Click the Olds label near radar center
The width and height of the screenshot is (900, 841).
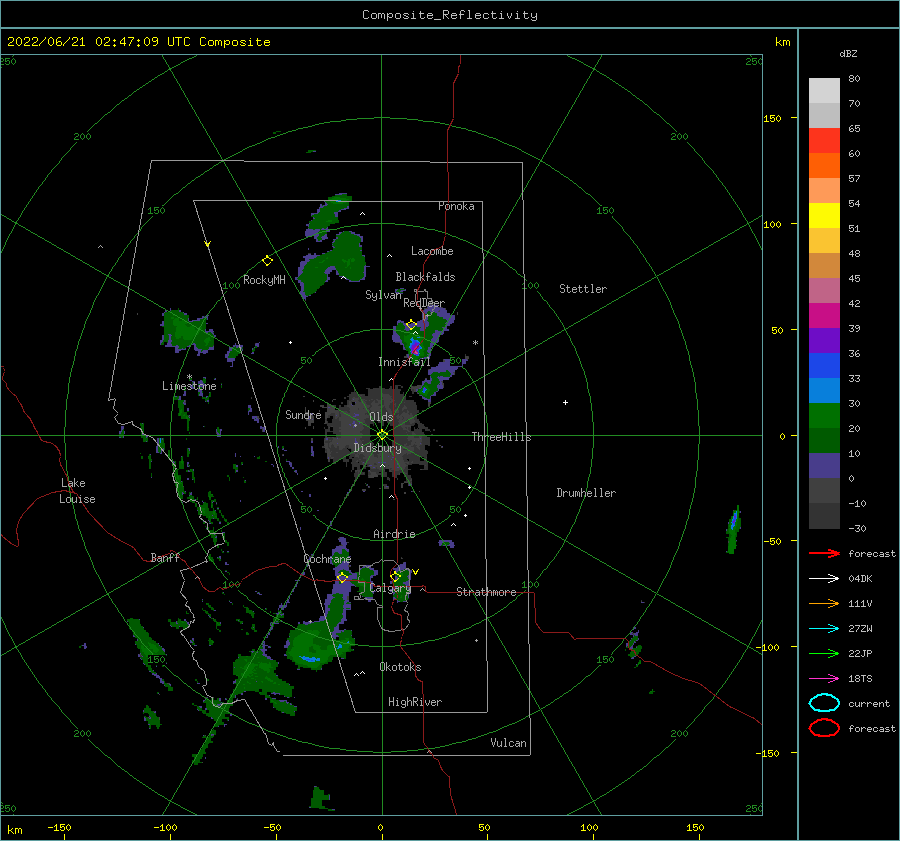click(x=381, y=417)
